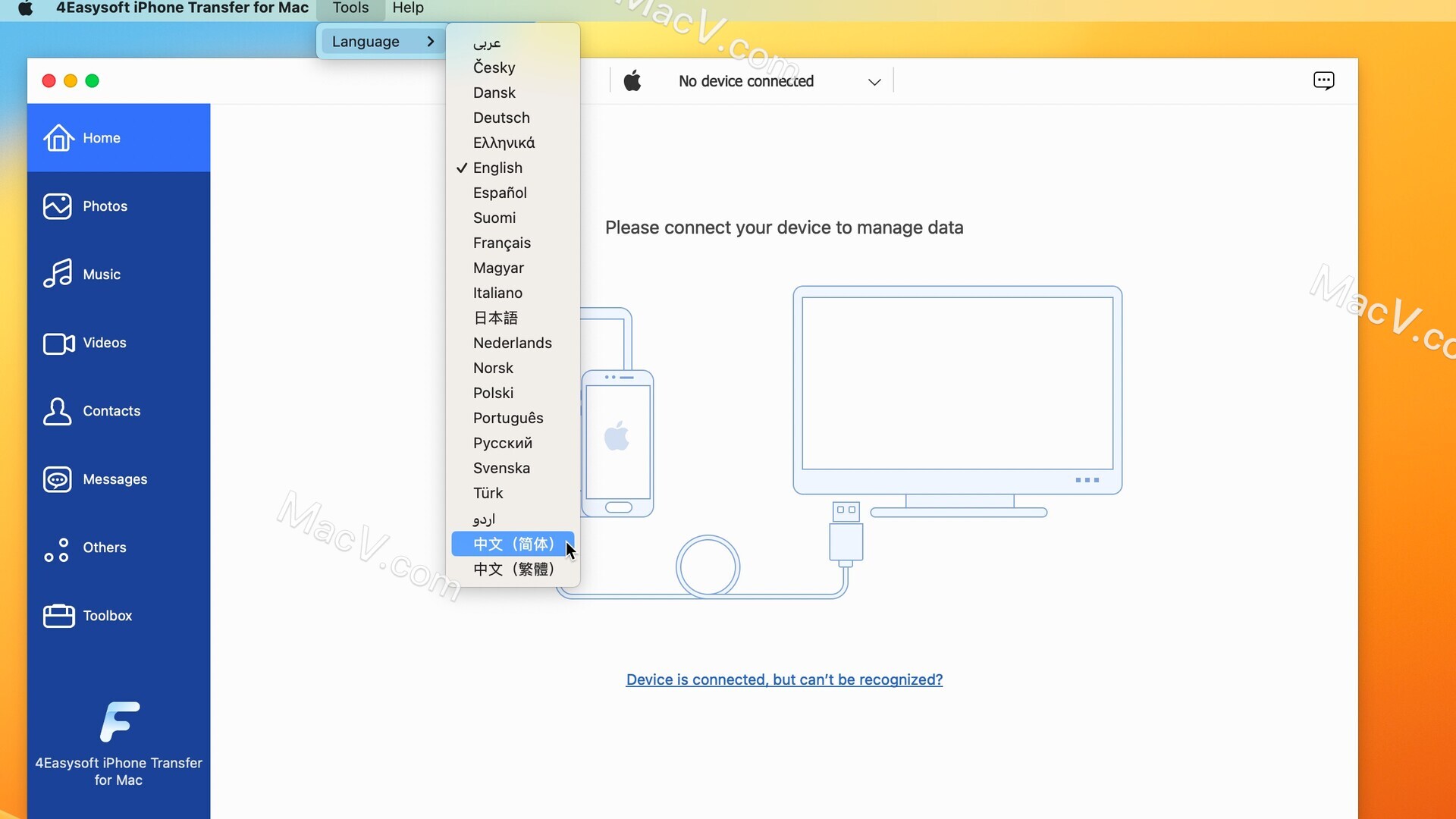Screen dimensions: 1456x819
Task: Click the Others dots icon
Action: 57,550
